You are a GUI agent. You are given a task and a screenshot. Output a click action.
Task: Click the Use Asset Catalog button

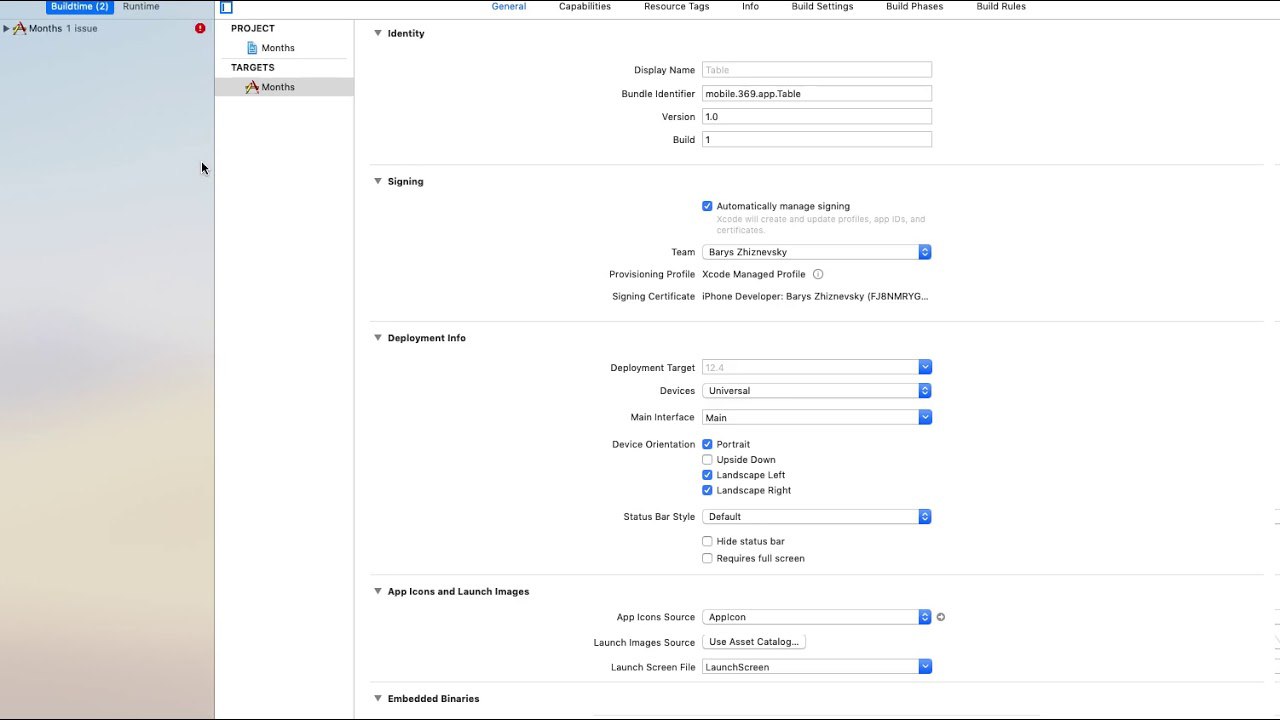coord(754,642)
